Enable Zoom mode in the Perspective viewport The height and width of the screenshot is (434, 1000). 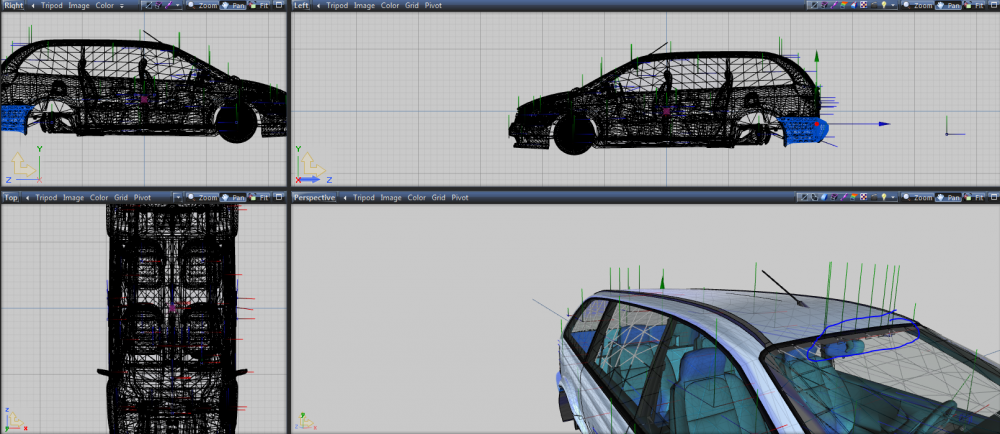coord(918,198)
